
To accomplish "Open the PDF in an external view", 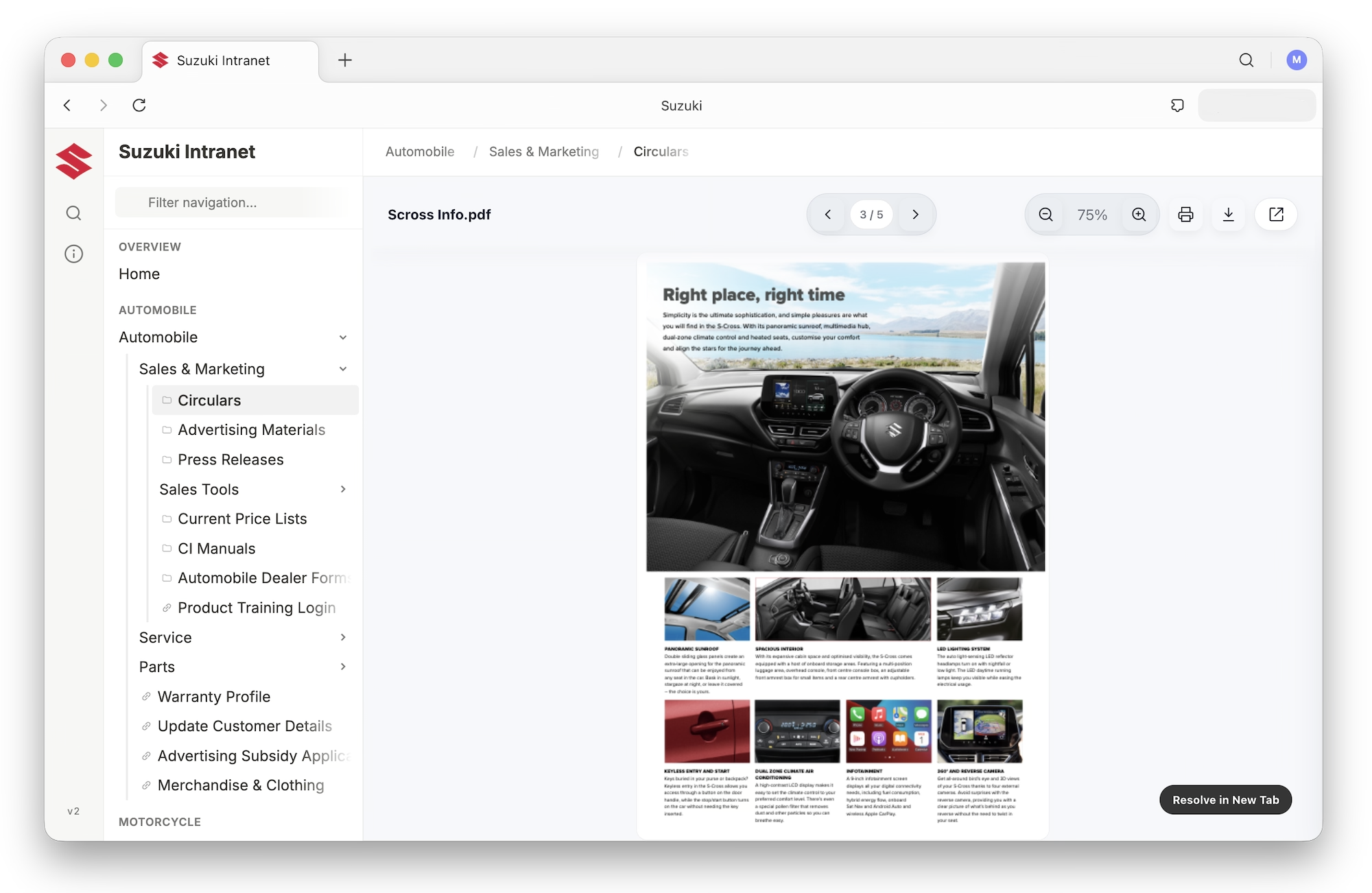I will [1276, 214].
